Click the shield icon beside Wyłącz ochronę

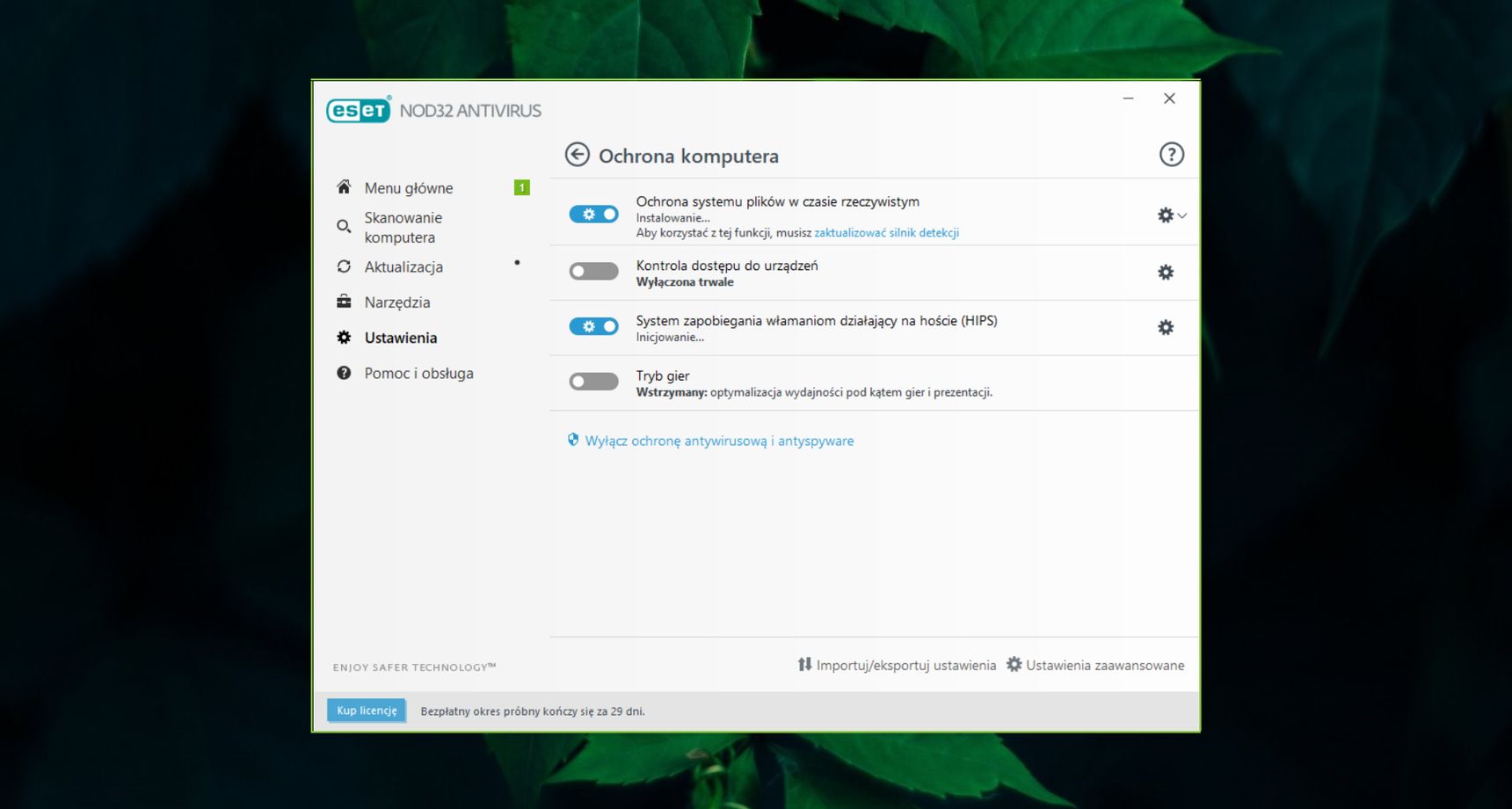click(573, 440)
